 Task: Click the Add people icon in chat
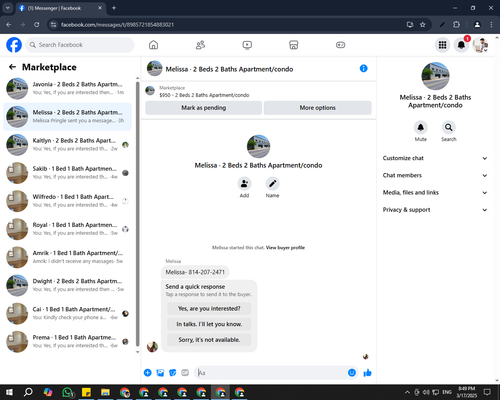244,183
